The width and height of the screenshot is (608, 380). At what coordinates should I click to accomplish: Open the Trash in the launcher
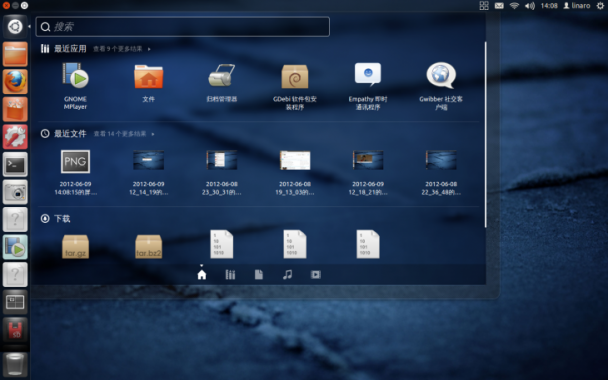[x=15, y=364]
